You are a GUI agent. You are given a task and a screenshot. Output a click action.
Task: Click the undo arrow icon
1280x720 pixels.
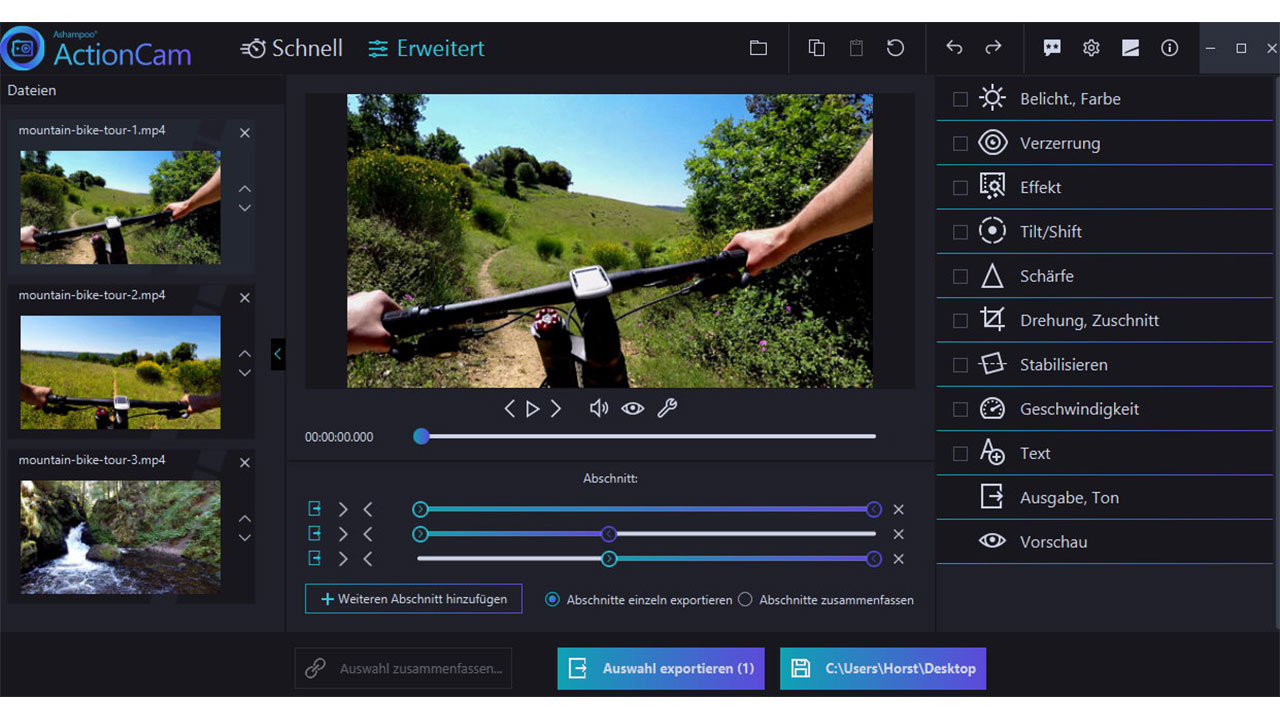pos(954,48)
